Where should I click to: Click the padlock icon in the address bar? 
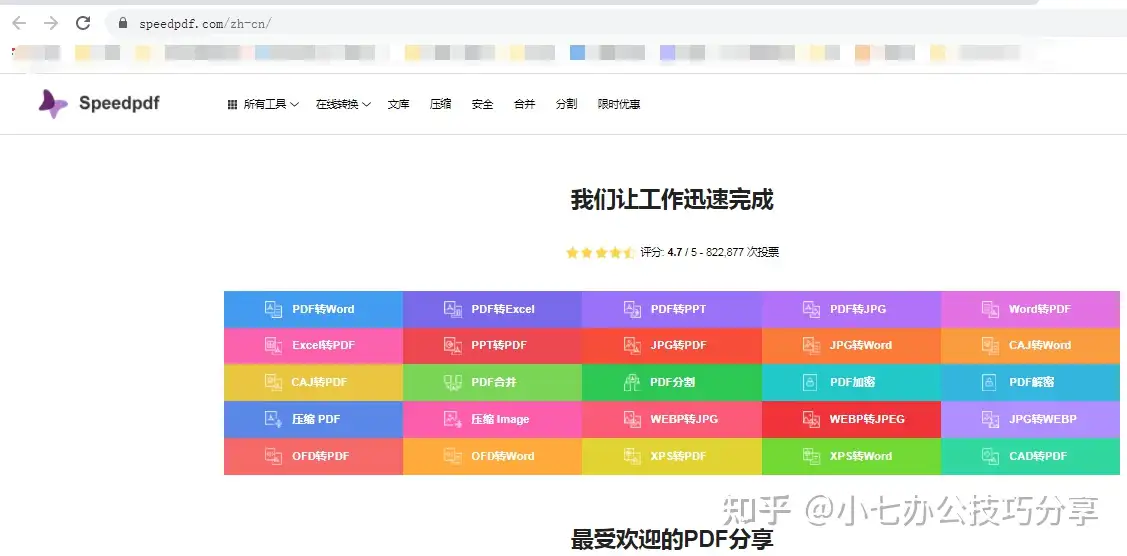click(x=123, y=24)
